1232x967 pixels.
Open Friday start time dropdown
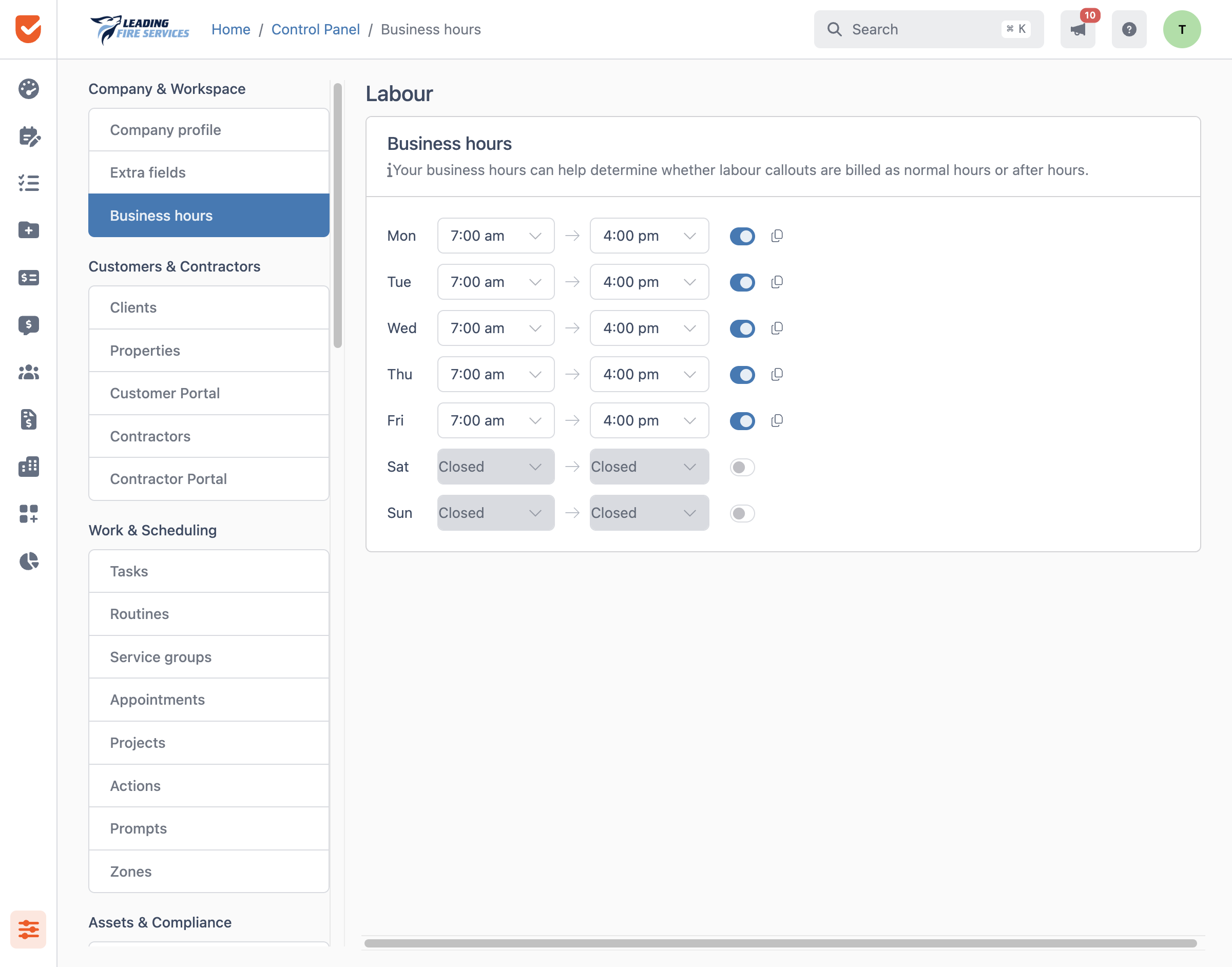point(496,421)
